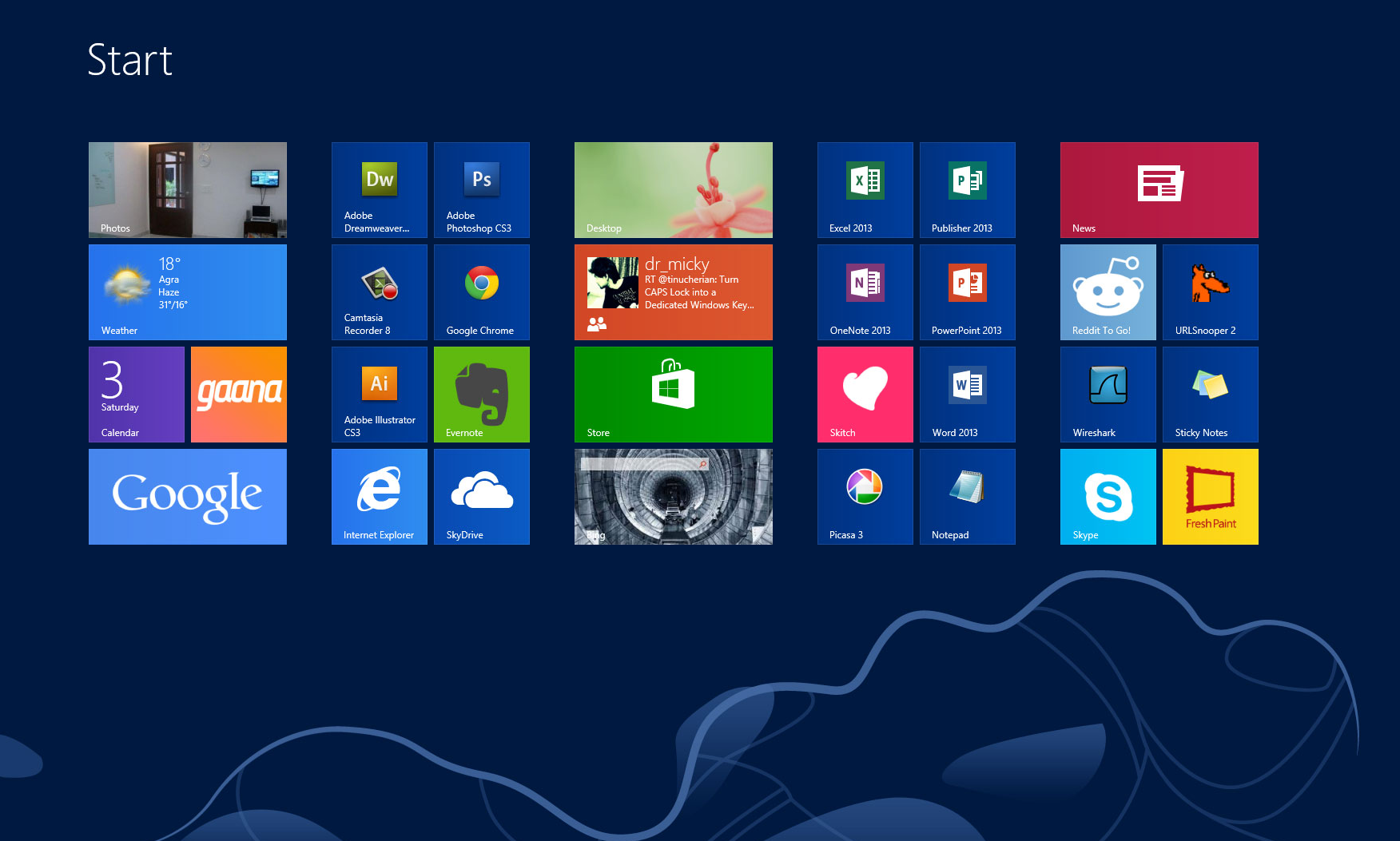
Task: Launch Camtasia Recorder 8
Action: coord(380,292)
